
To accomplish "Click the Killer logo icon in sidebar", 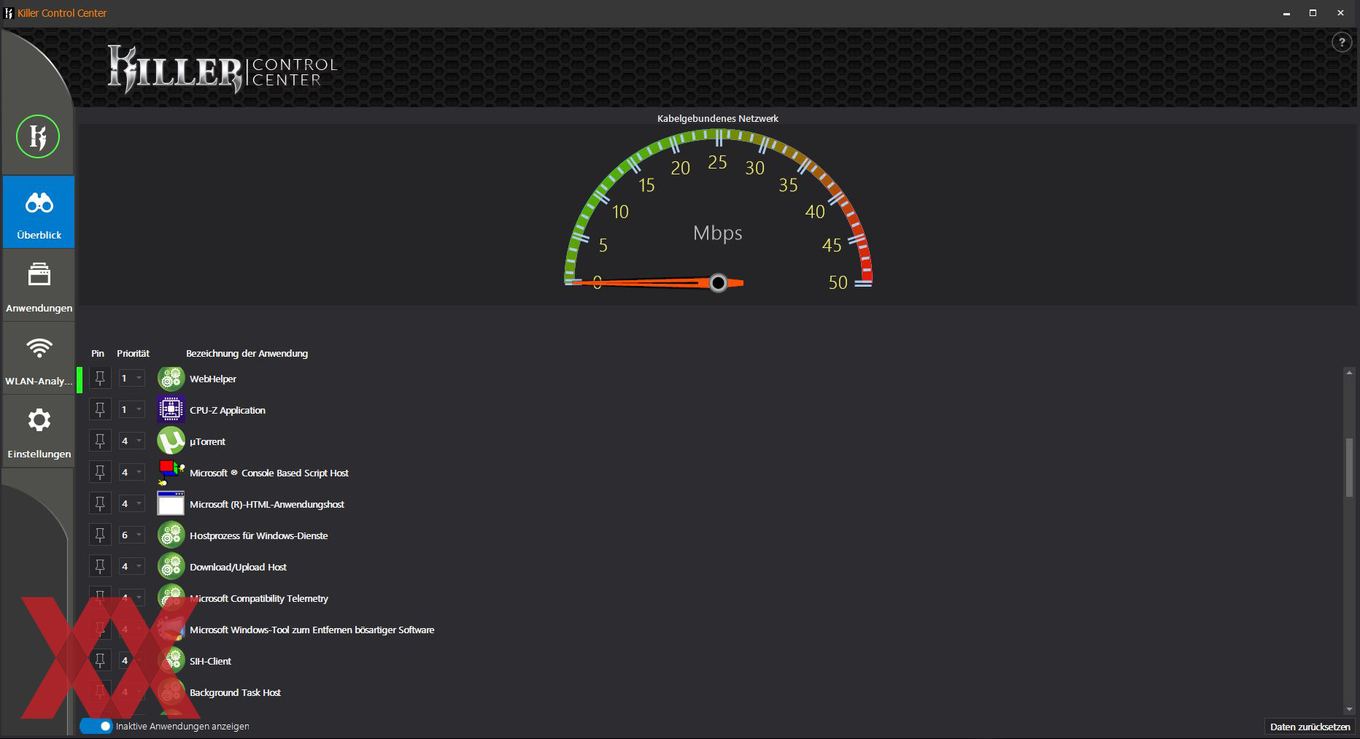I will (x=38, y=137).
